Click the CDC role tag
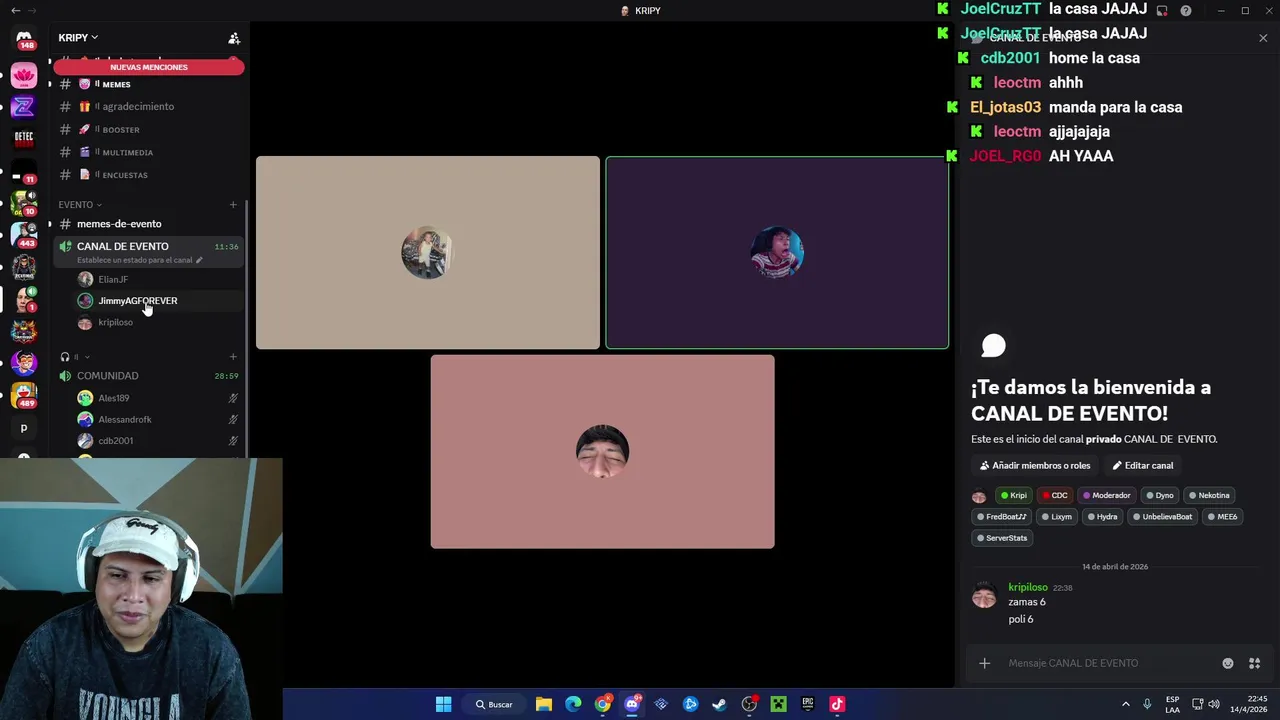 (1055, 495)
